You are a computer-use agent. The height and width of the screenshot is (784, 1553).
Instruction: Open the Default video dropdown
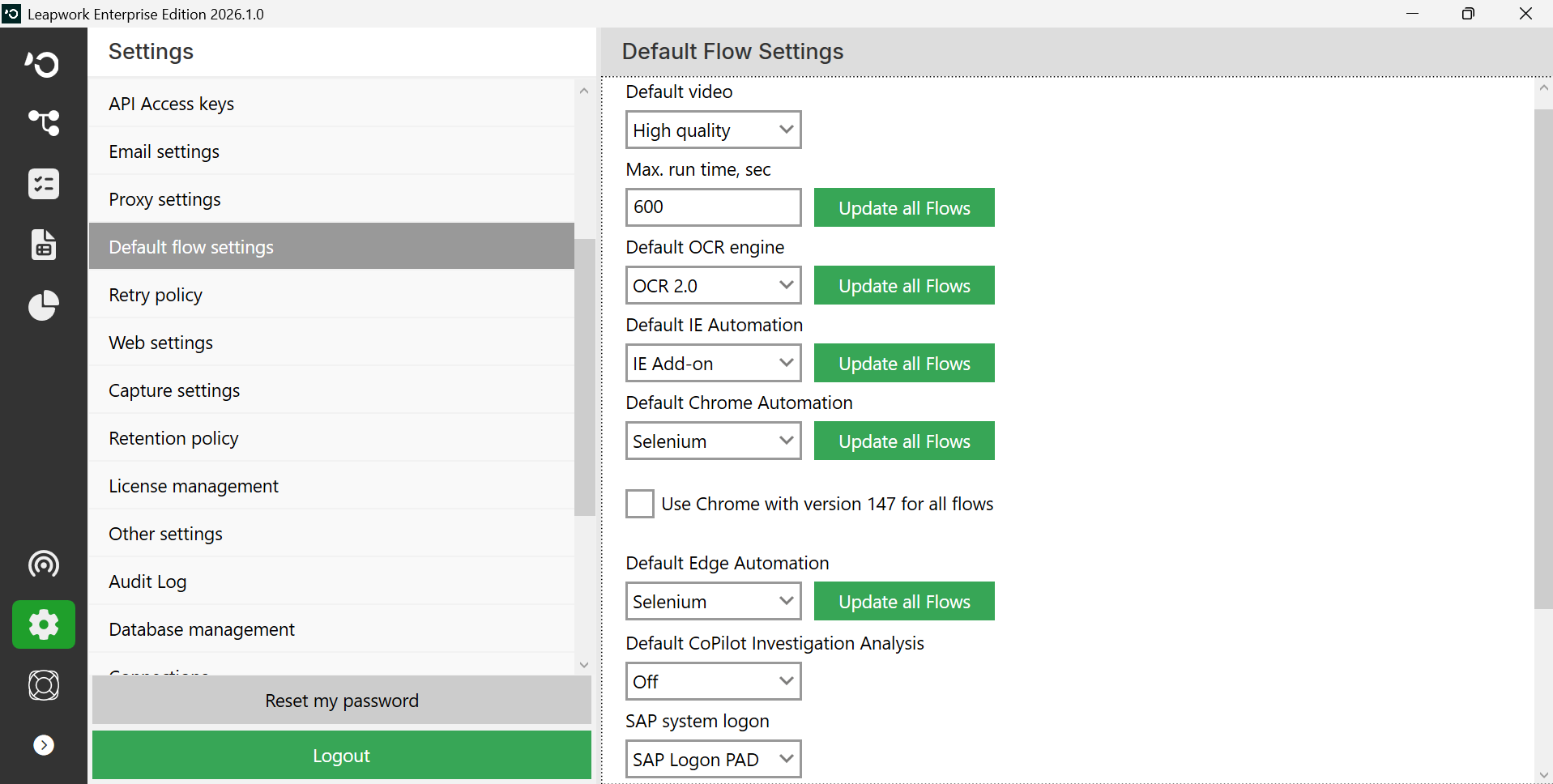click(x=714, y=130)
